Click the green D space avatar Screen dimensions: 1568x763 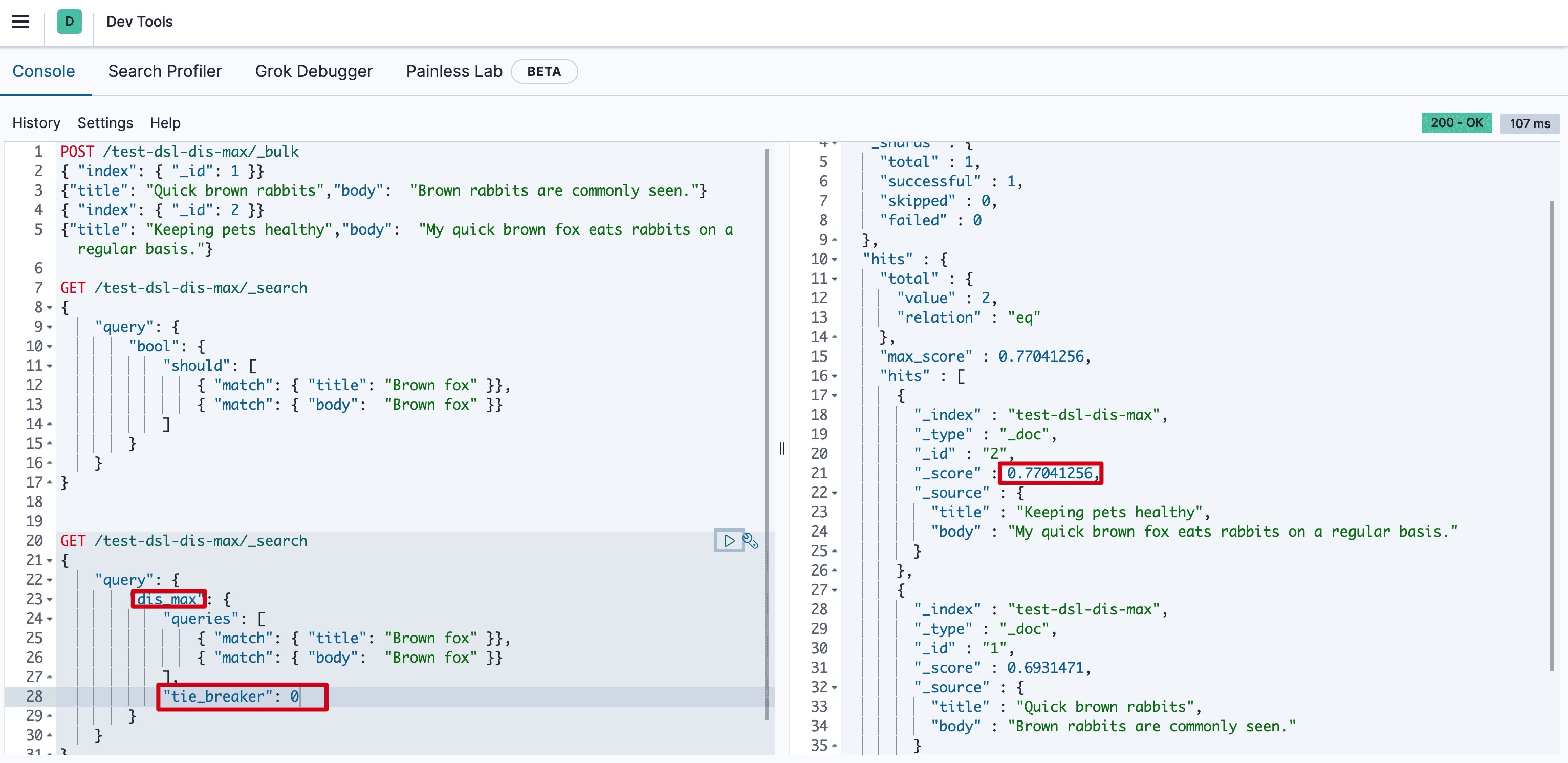pyautogui.click(x=70, y=22)
